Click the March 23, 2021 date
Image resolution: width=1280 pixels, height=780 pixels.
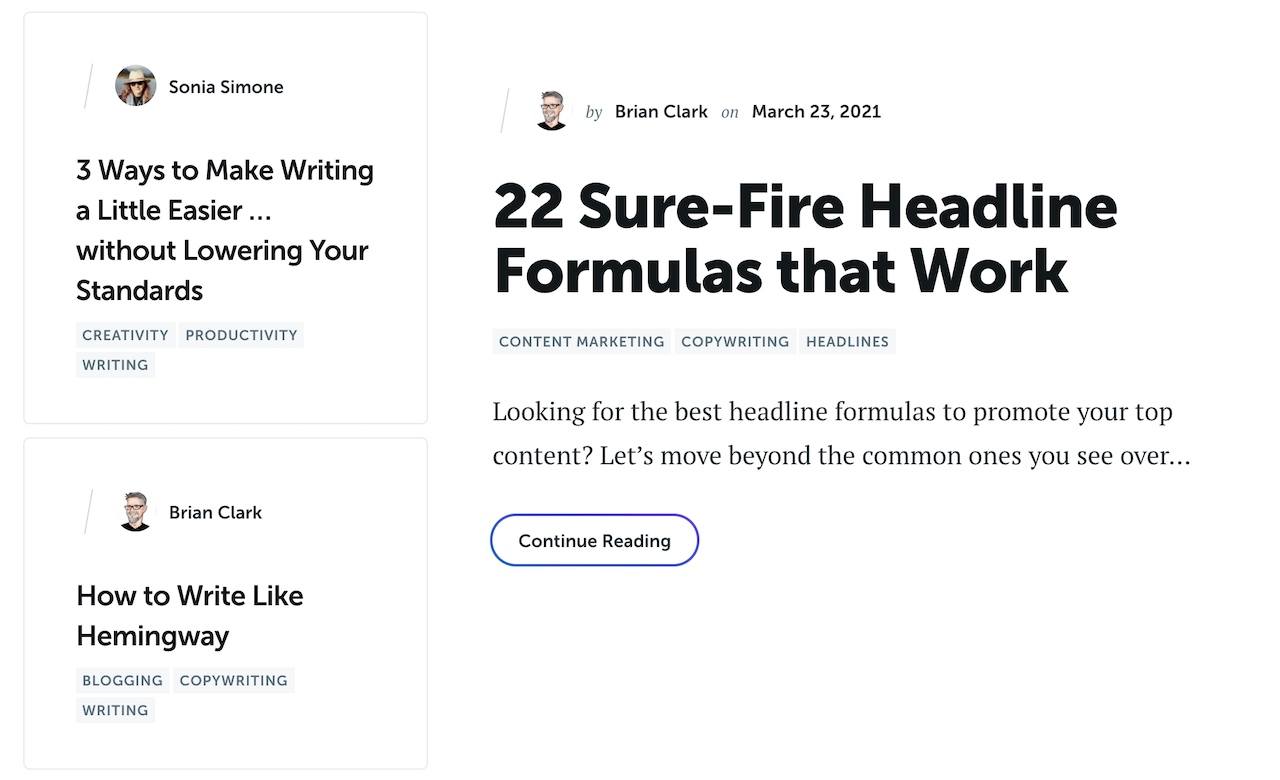(816, 111)
